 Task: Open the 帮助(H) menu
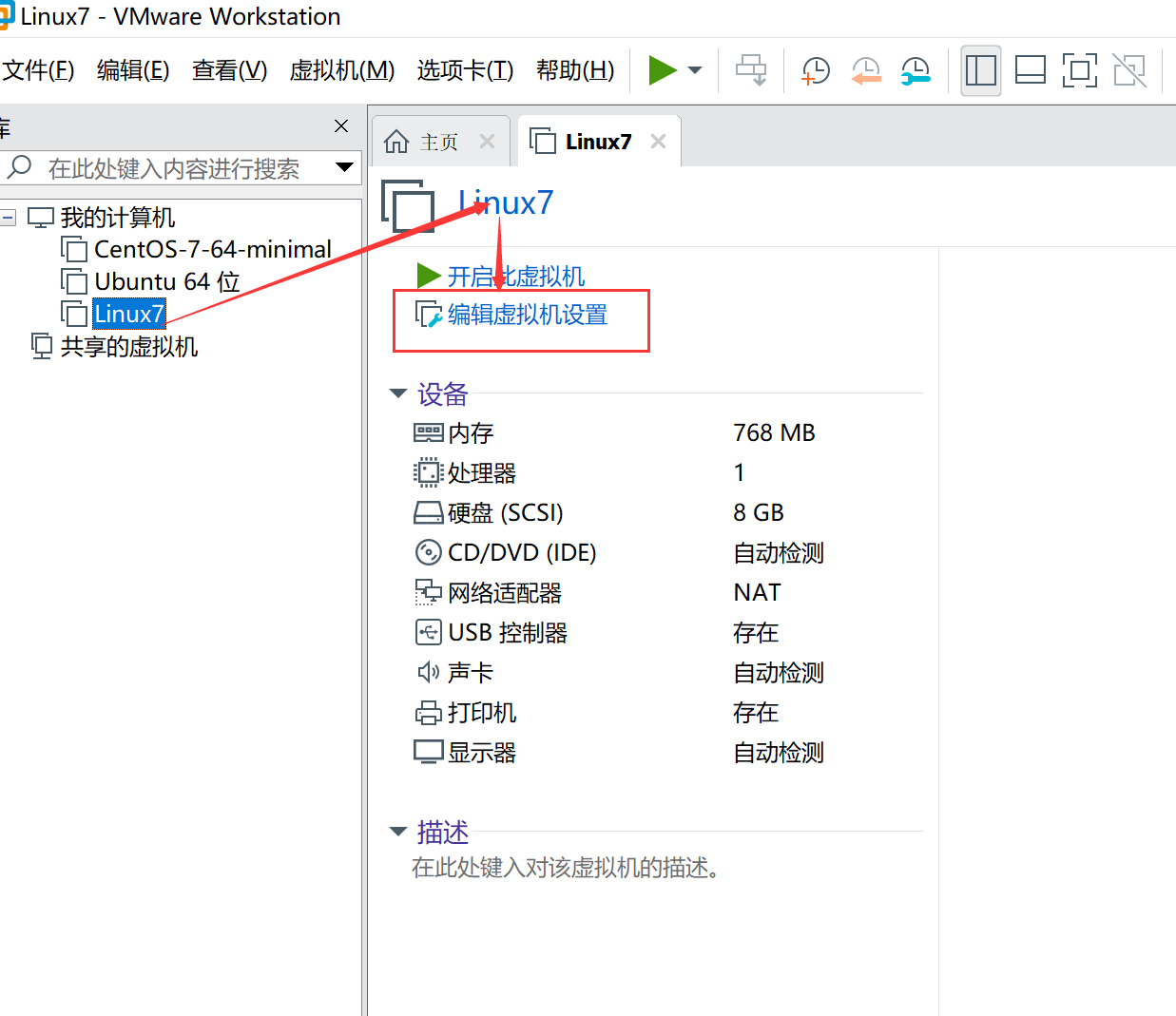575,70
